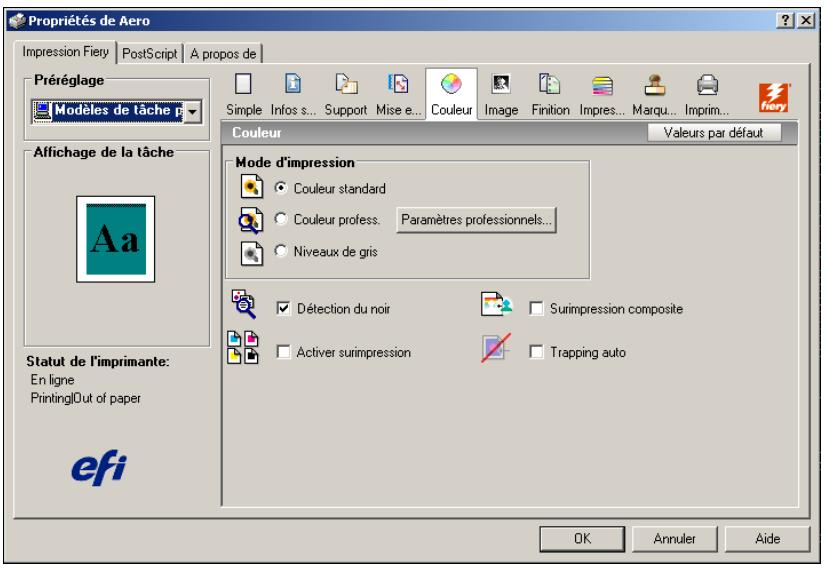Click the Surimpression composite icon

click(x=496, y=303)
